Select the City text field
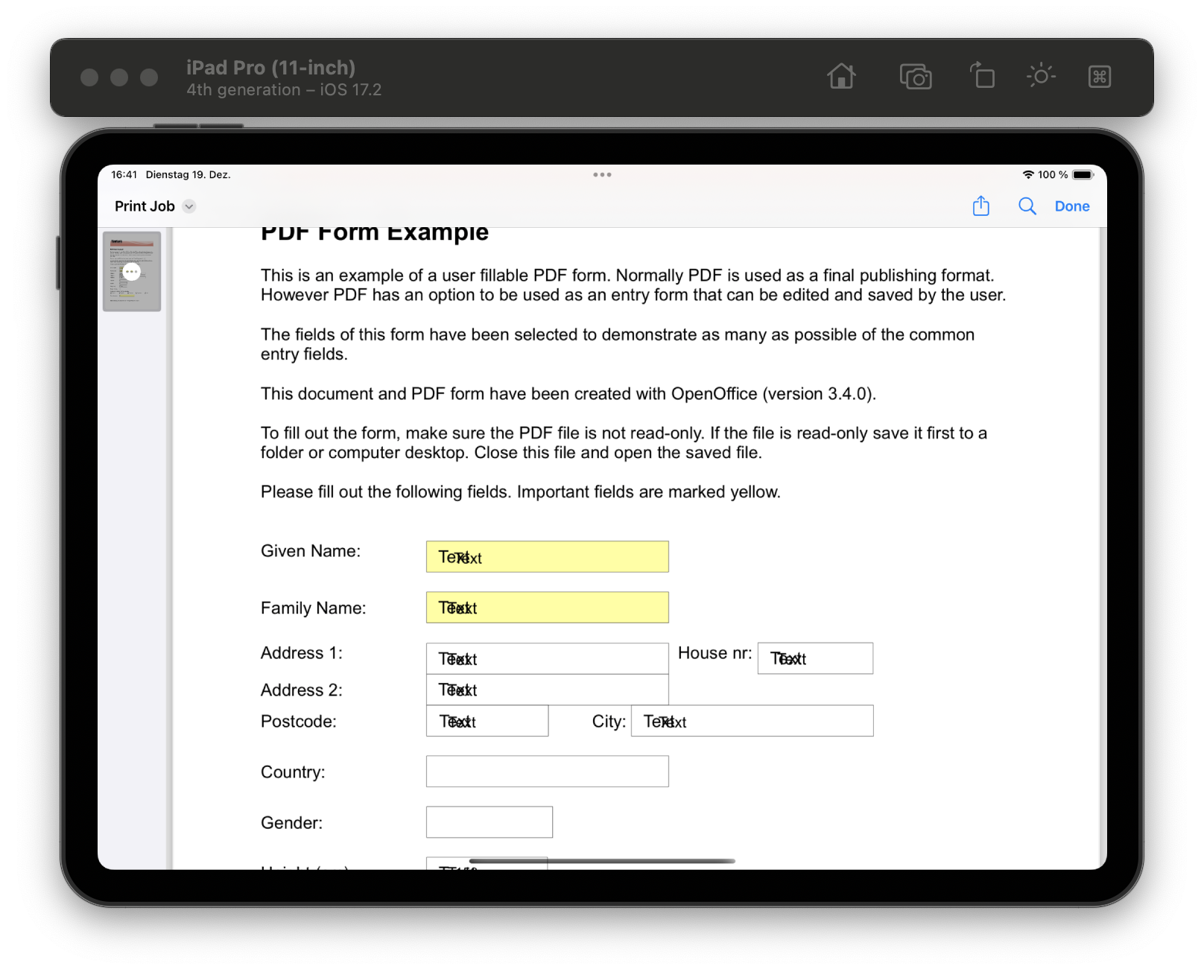 click(752, 721)
